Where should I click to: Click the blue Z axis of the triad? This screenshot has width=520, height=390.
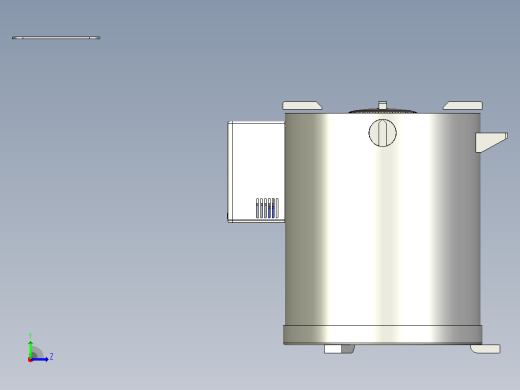(x=40, y=359)
